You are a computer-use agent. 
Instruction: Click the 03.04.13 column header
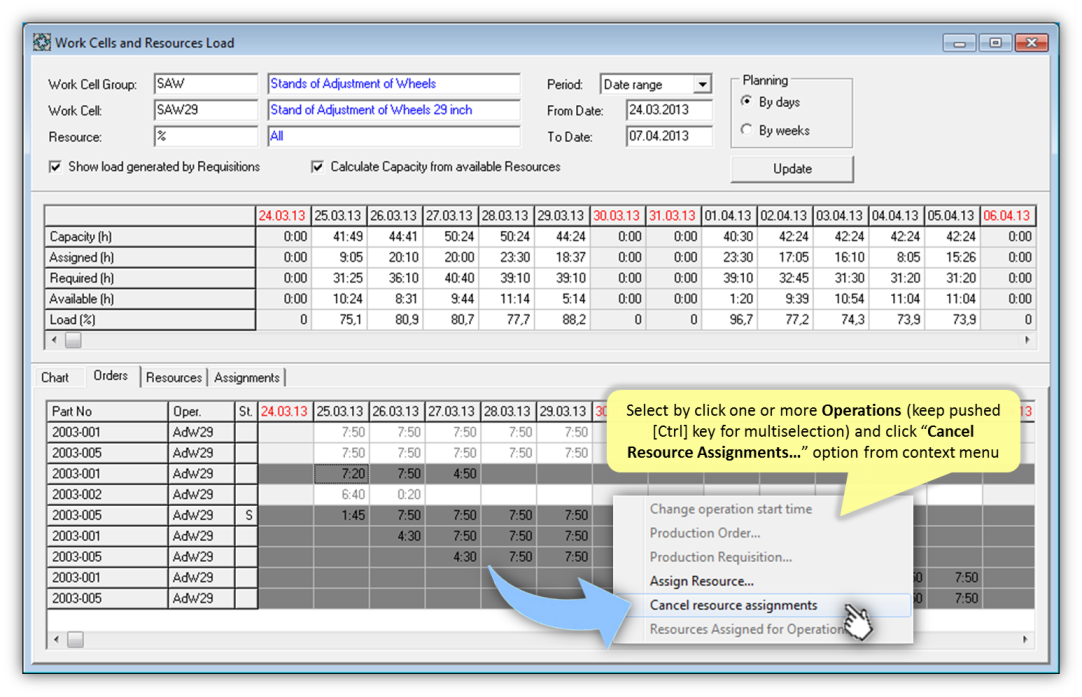pyautogui.click(x=840, y=216)
